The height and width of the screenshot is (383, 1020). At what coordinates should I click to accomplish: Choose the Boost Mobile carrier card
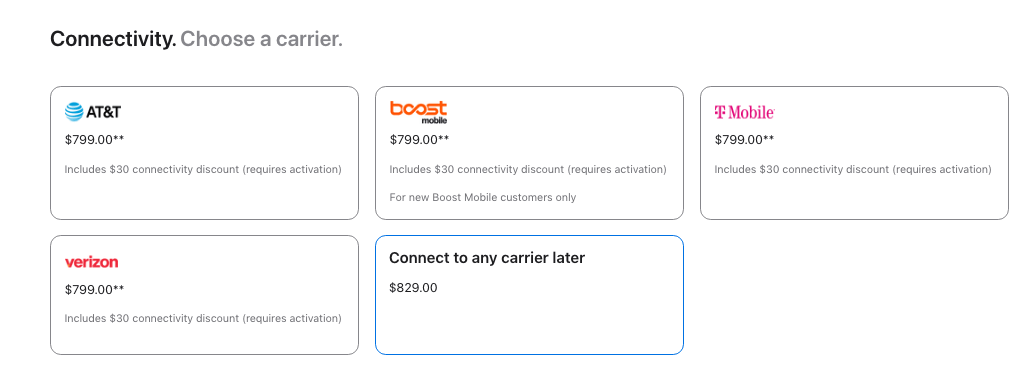(x=530, y=153)
